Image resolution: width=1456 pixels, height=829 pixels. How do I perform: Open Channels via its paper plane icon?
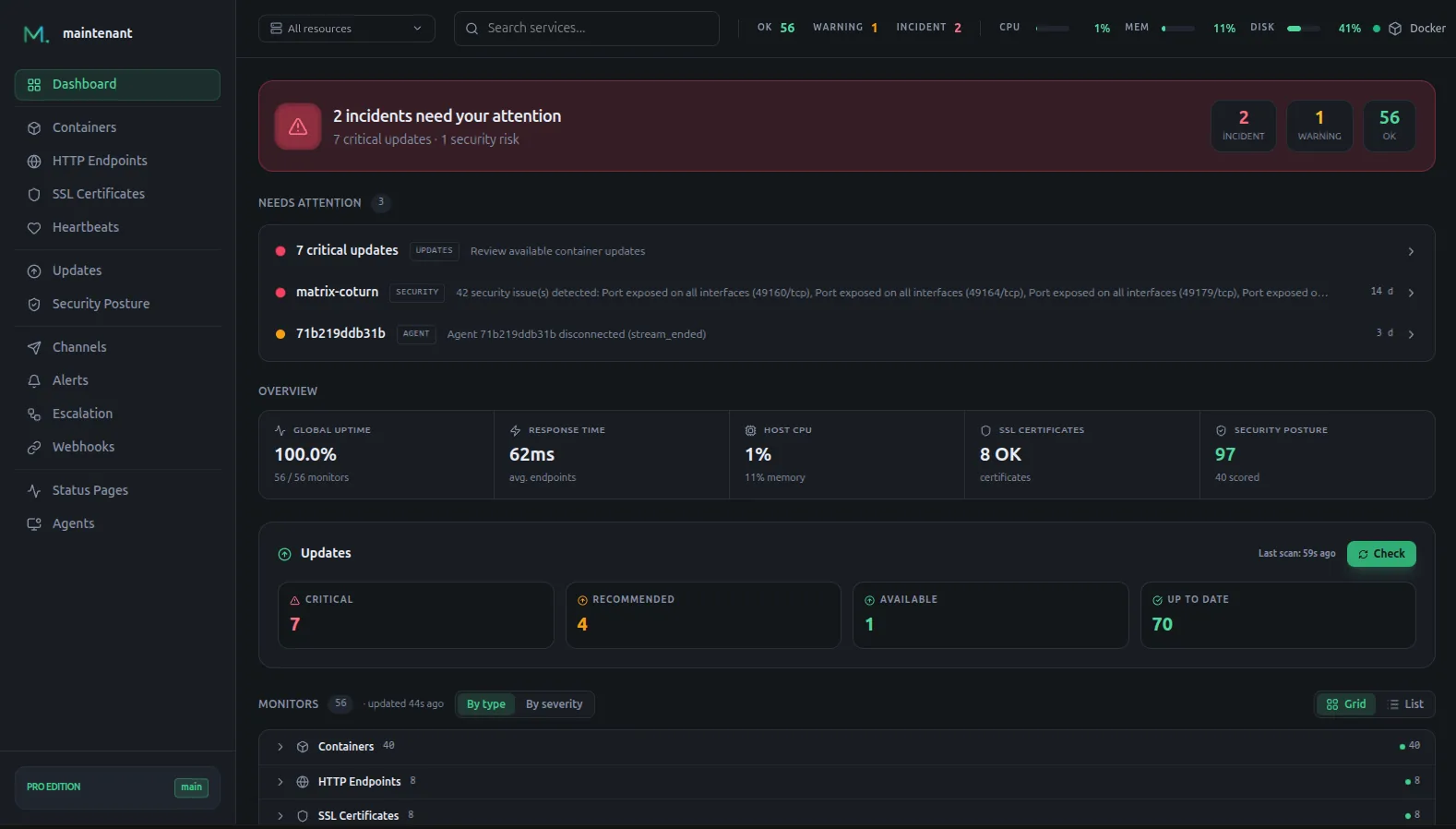coord(34,348)
